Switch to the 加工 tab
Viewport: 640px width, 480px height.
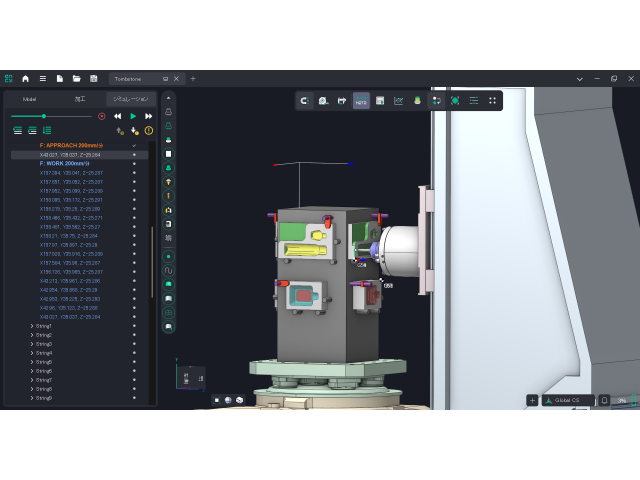pyautogui.click(x=80, y=99)
